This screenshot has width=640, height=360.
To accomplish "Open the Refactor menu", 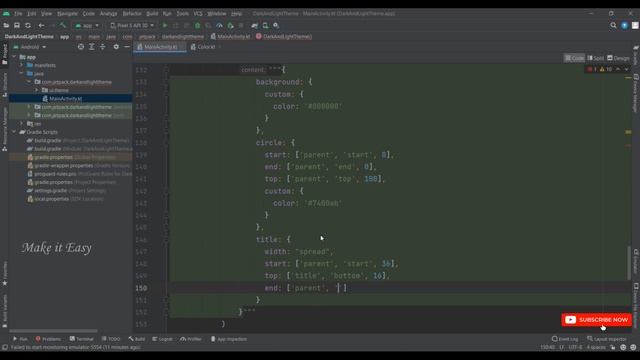I will (x=132, y=13).
